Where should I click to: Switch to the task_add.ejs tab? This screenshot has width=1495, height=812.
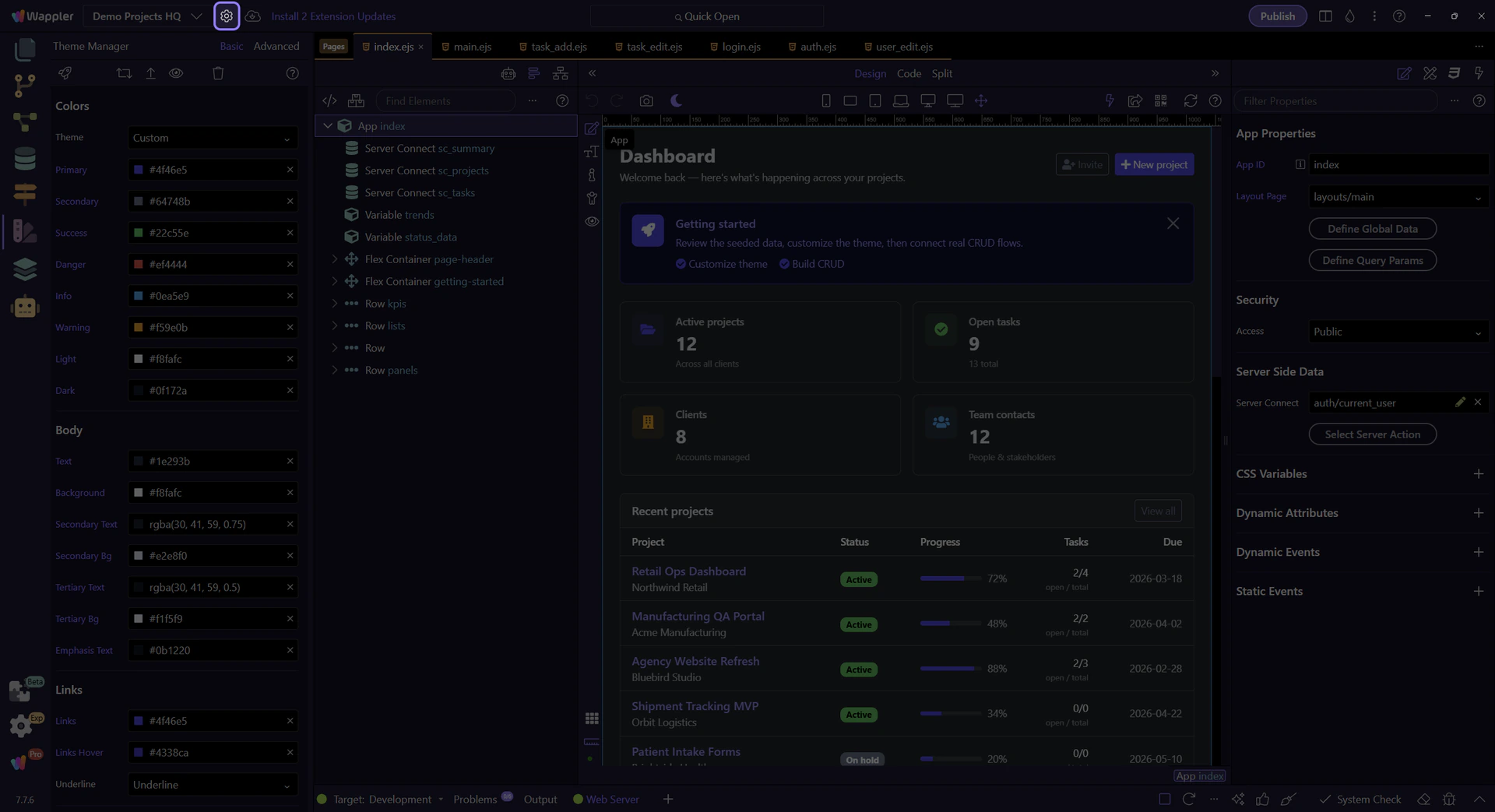click(x=558, y=47)
